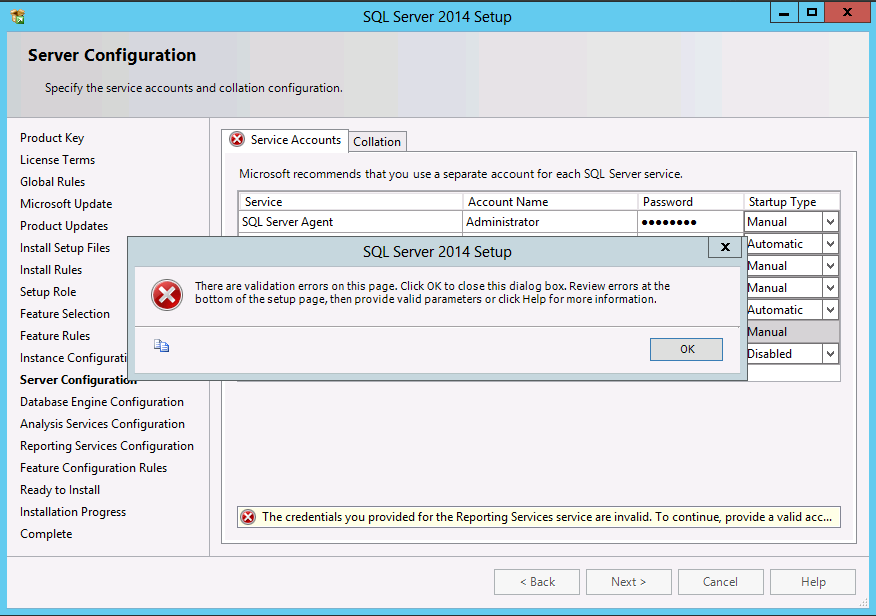Select Product Updates in the setup steps list
The height and width of the screenshot is (616, 876).
point(64,226)
